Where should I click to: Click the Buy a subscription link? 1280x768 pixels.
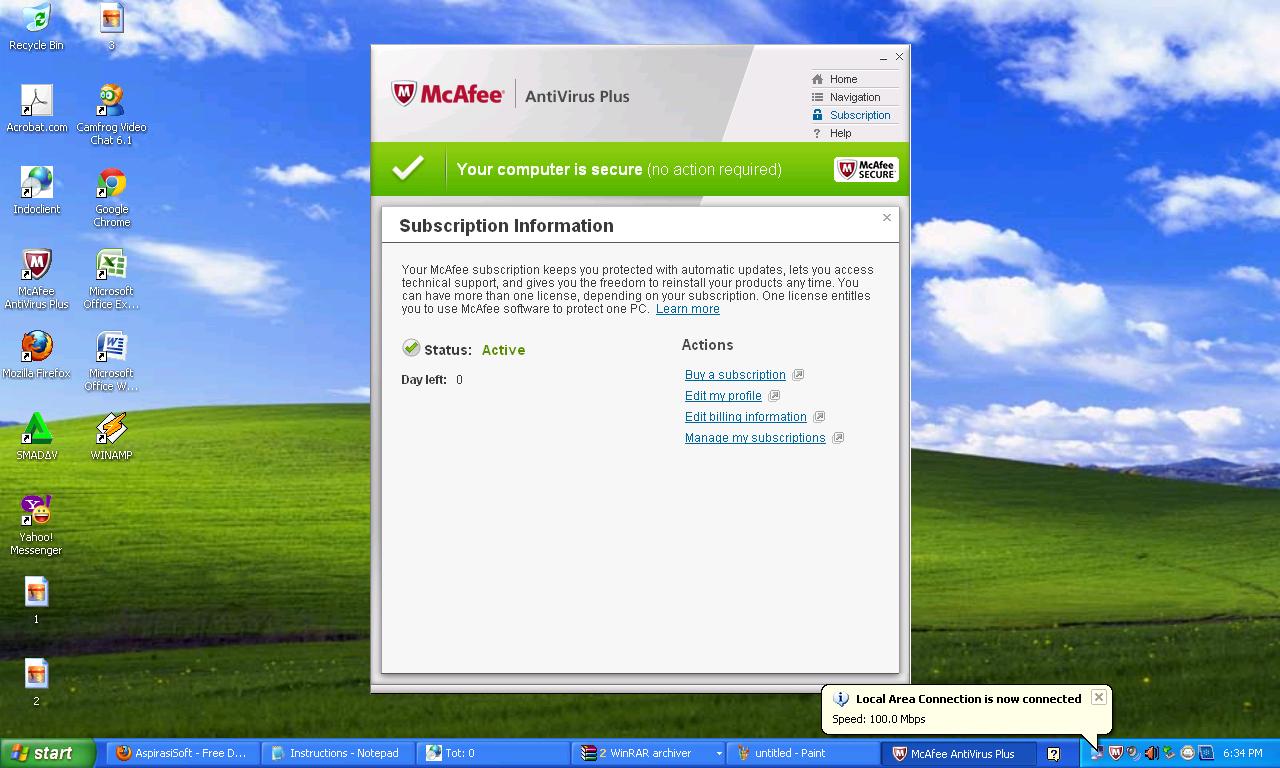pyautogui.click(x=735, y=375)
